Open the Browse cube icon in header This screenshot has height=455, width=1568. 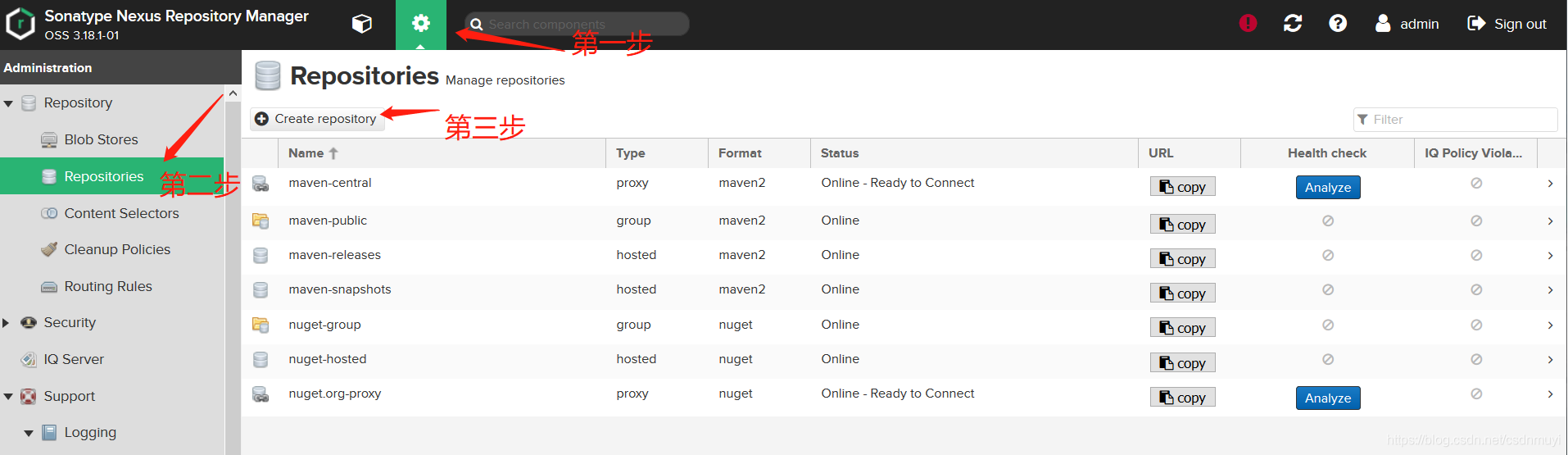point(362,24)
